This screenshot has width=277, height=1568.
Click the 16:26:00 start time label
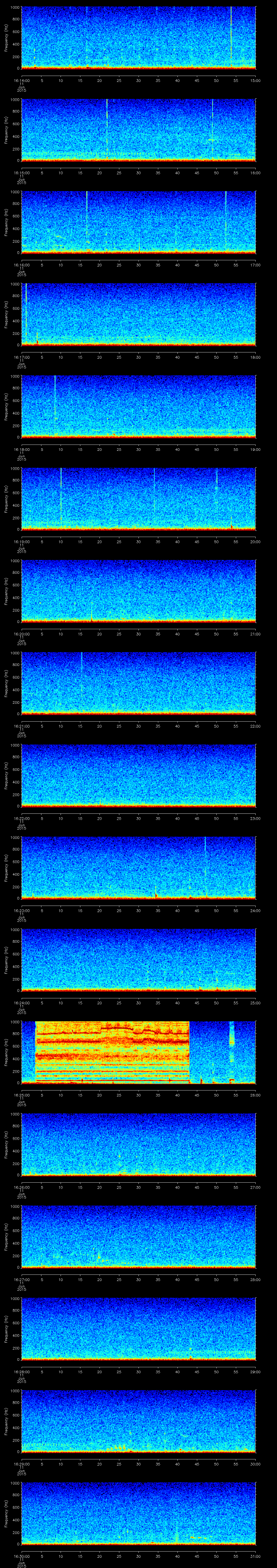pos(22,1187)
